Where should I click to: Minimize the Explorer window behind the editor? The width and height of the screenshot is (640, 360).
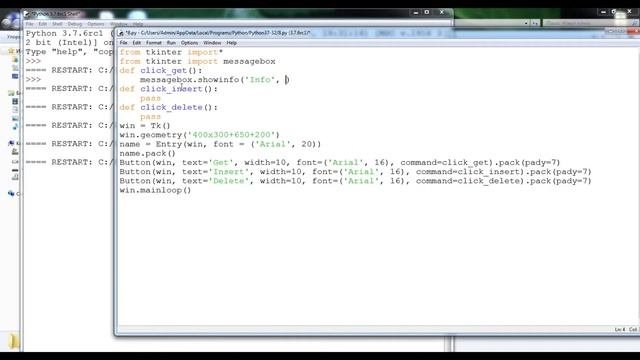coord(603,12)
